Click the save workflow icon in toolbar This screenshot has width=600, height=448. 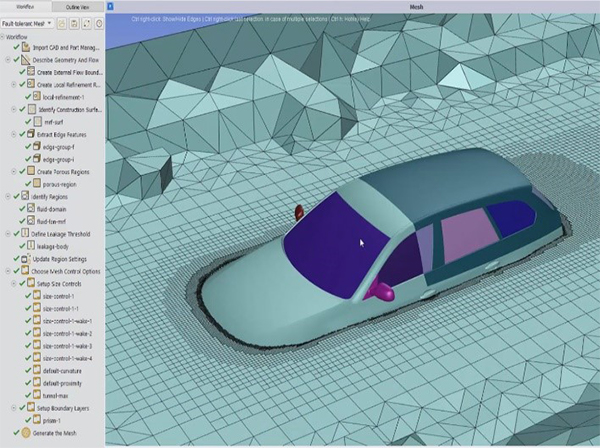[74, 22]
